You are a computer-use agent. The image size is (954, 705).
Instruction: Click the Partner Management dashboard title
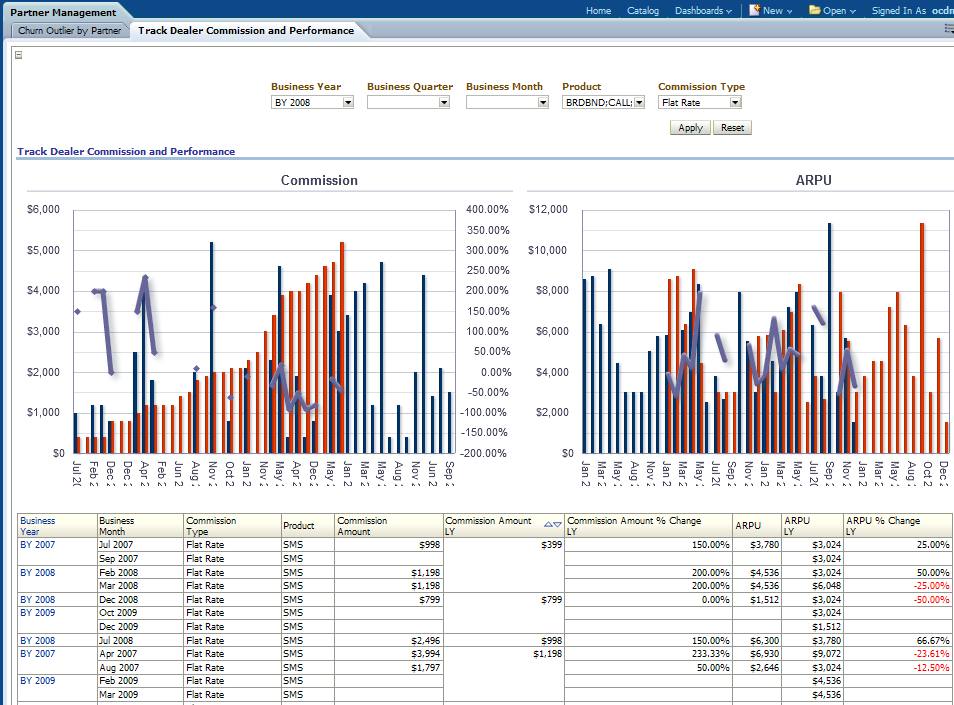pyautogui.click(x=63, y=12)
